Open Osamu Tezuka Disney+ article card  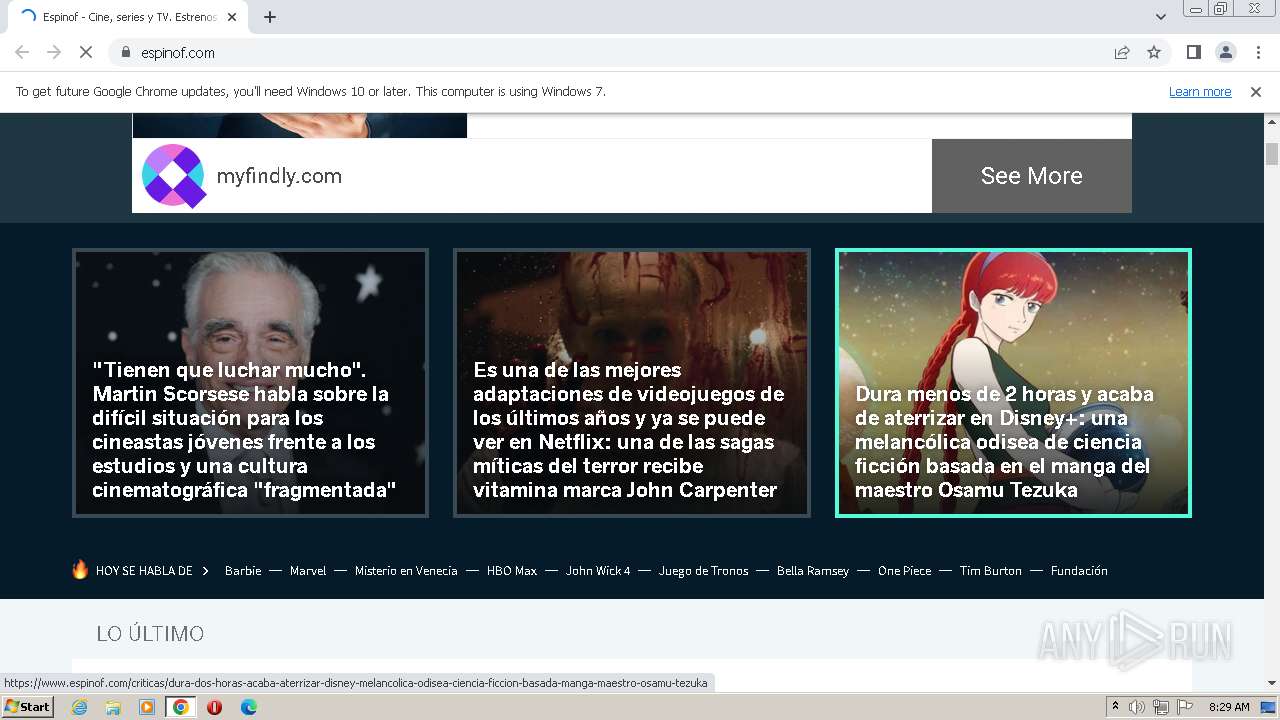coord(1013,383)
